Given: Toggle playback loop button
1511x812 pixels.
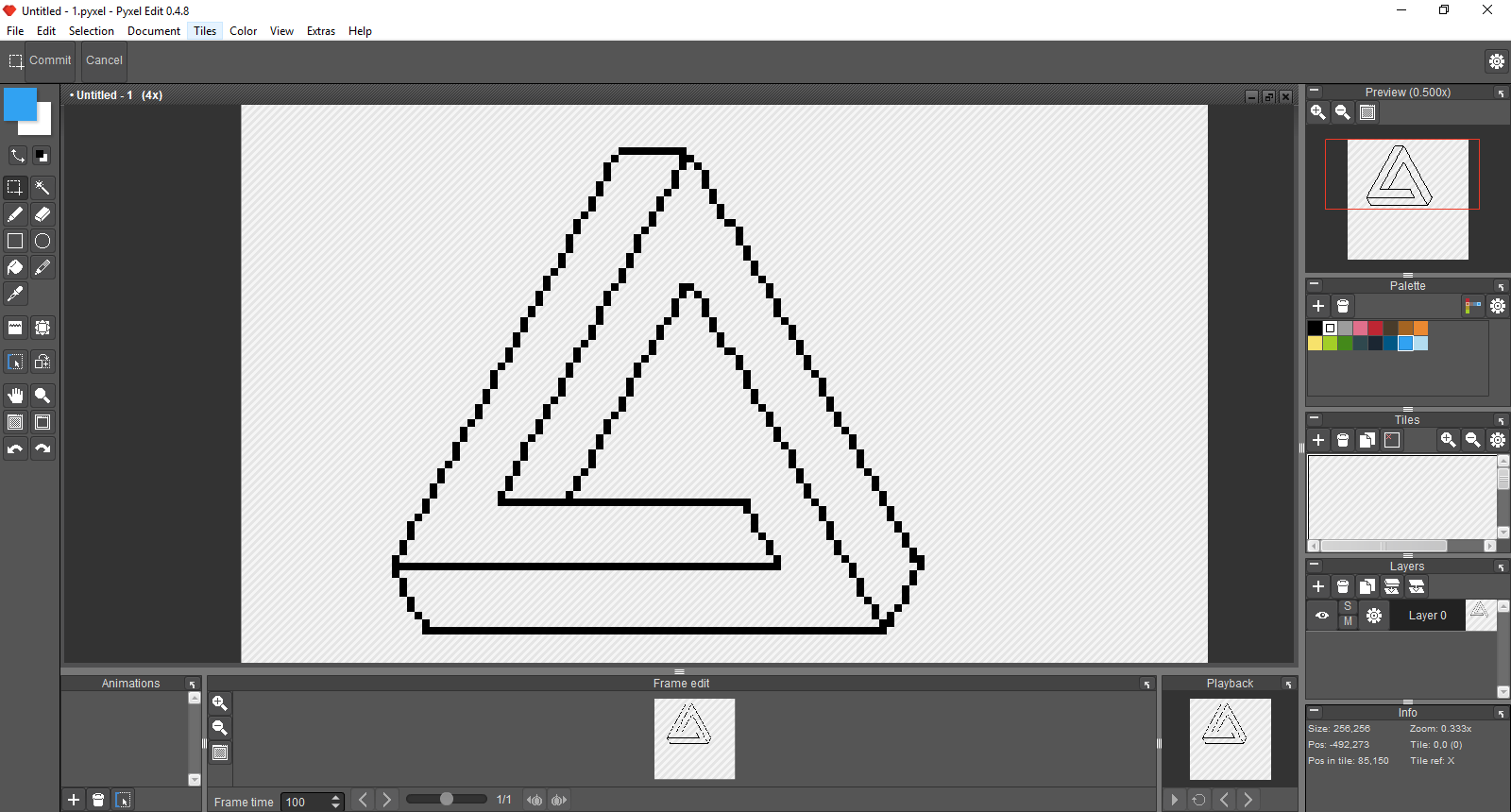Looking at the screenshot, I should click(x=1199, y=800).
